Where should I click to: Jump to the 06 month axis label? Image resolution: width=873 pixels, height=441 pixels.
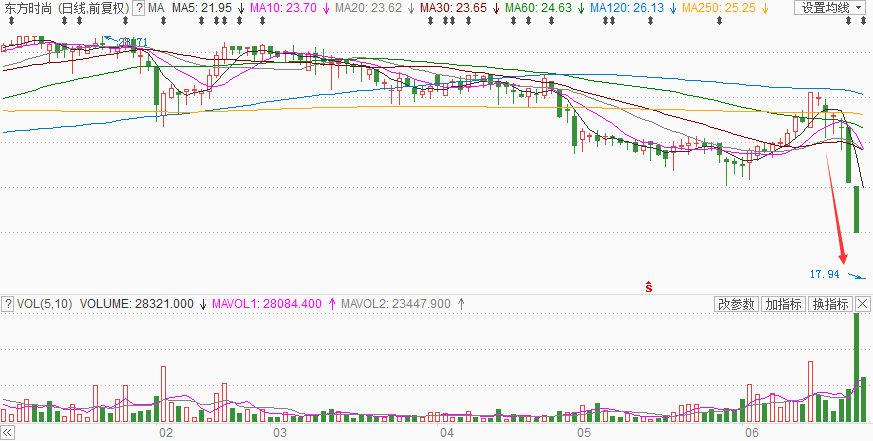752,433
